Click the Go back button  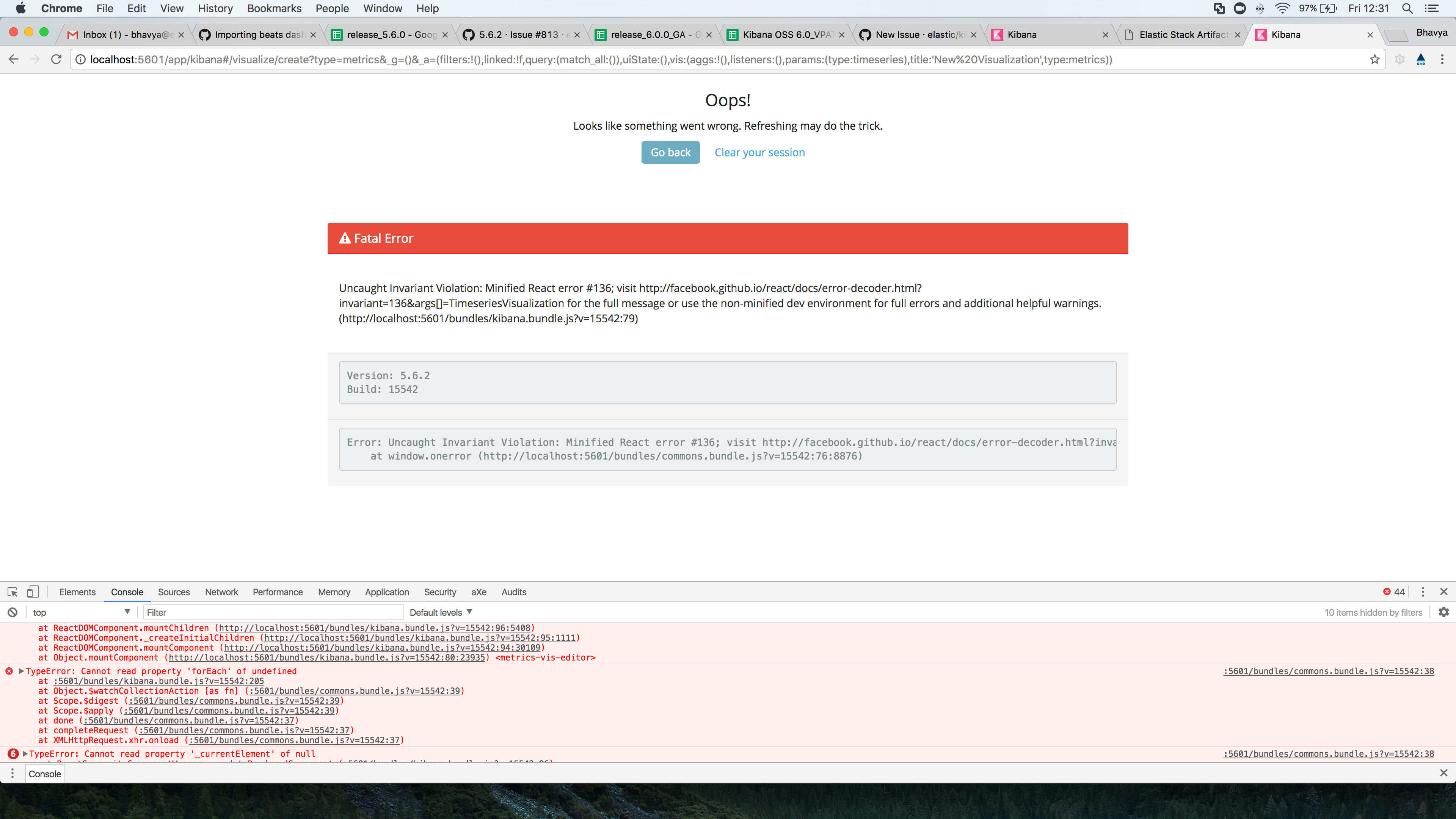pyautogui.click(x=670, y=152)
